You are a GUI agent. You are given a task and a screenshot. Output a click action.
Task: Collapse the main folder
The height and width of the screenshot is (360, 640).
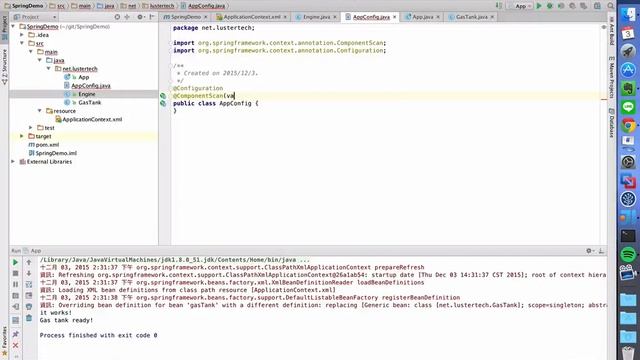tap(31, 52)
